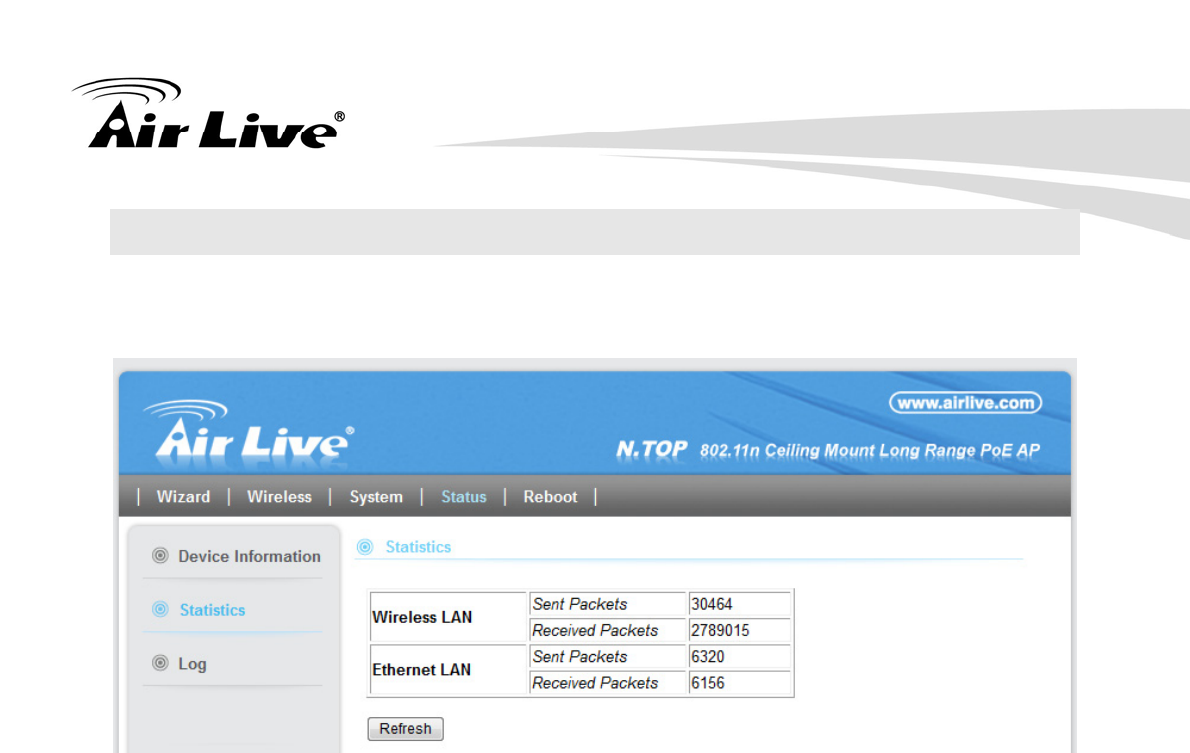Open the System menu tab

pos(376,497)
